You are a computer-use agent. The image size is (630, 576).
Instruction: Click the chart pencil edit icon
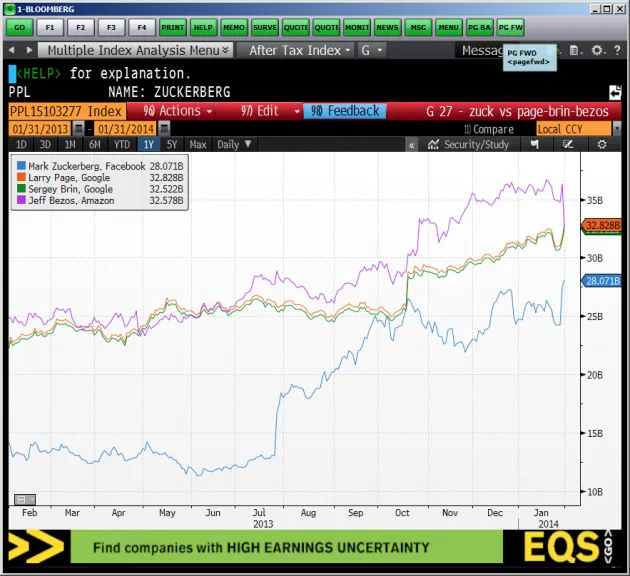point(568,145)
